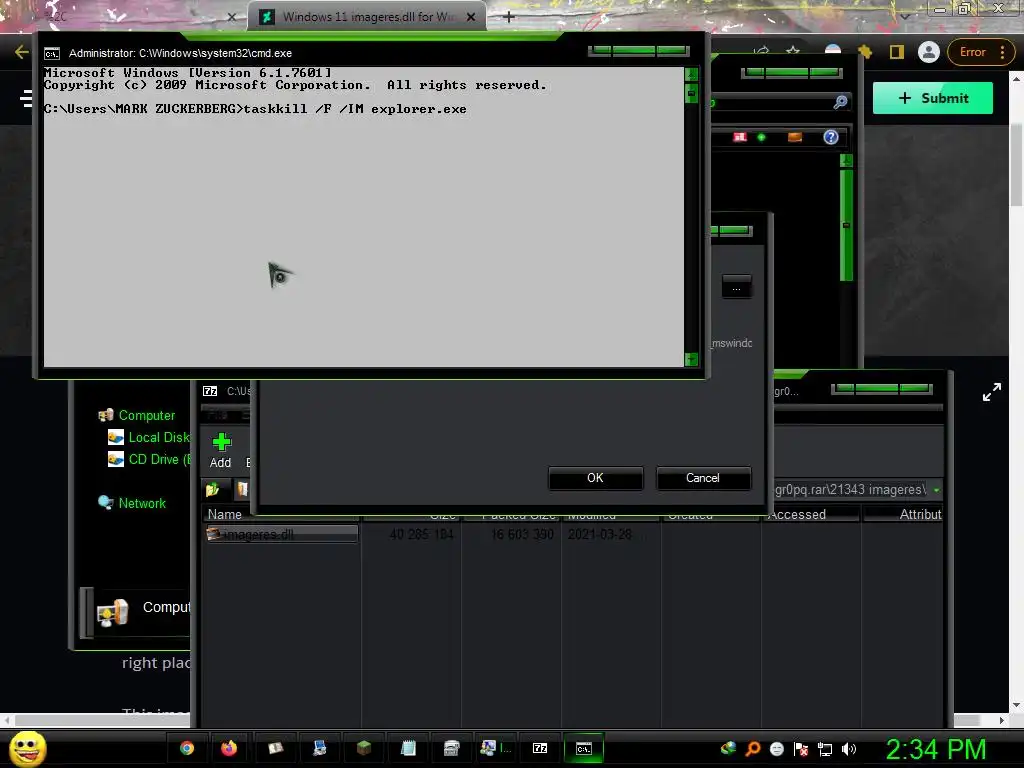Open the Chrome profile avatar
The image size is (1024, 768).
(928, 52)
